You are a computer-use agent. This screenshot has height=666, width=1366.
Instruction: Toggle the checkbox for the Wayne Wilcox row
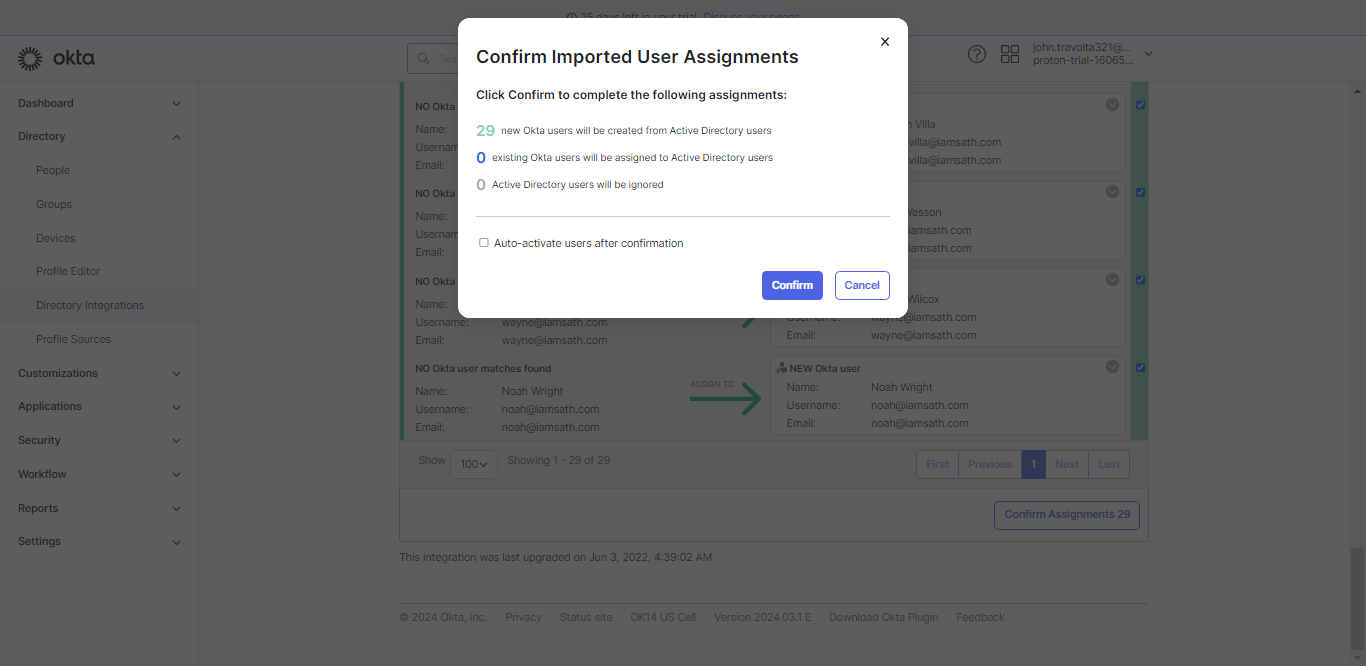coord(1141,280)
